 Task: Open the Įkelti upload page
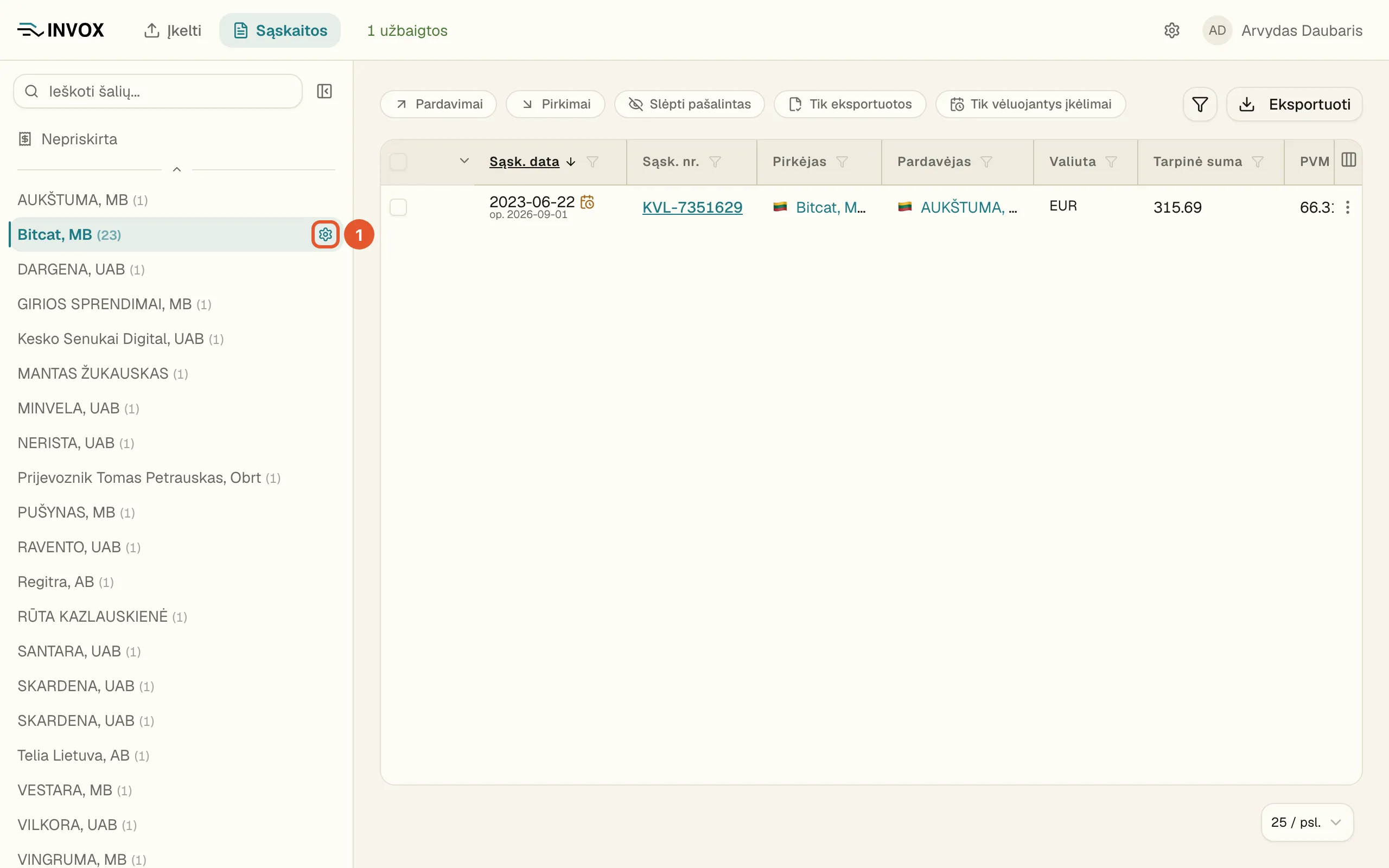(172, 30)
